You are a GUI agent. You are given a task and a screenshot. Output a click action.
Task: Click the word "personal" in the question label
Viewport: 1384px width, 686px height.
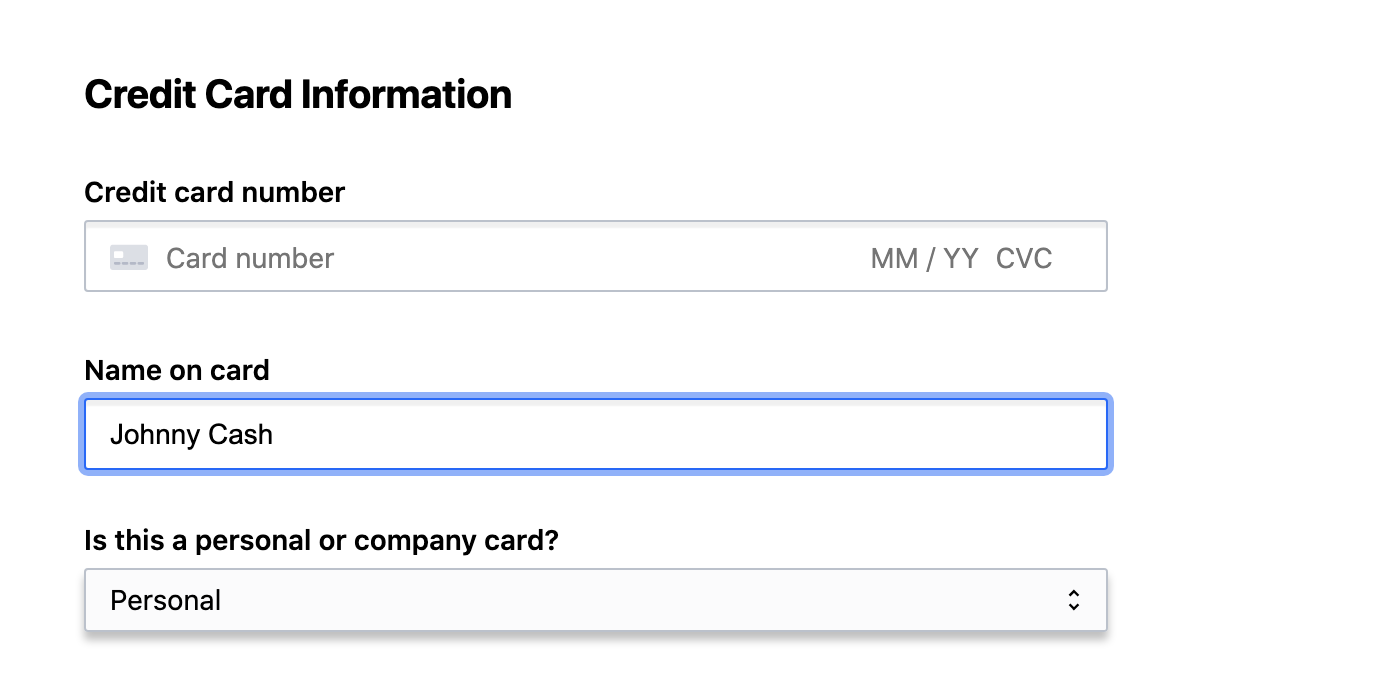(x=252, y=540)
